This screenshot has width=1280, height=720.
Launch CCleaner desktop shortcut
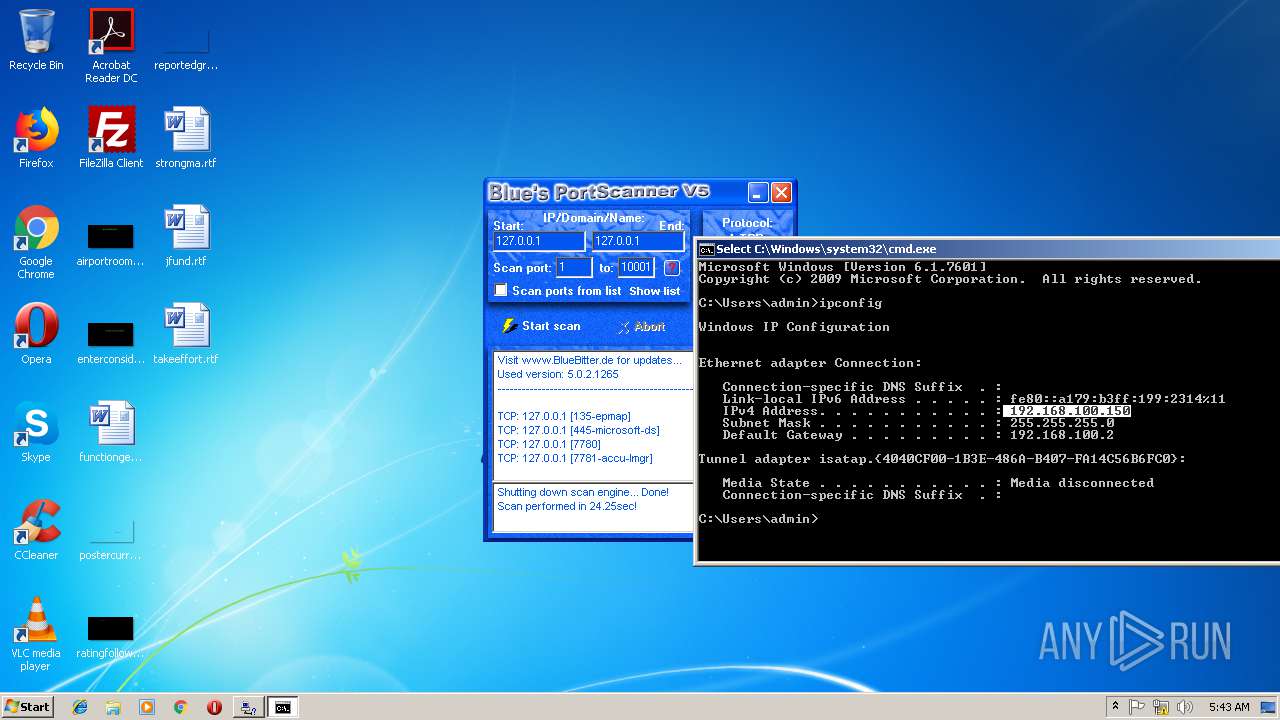tap(36, 530)
